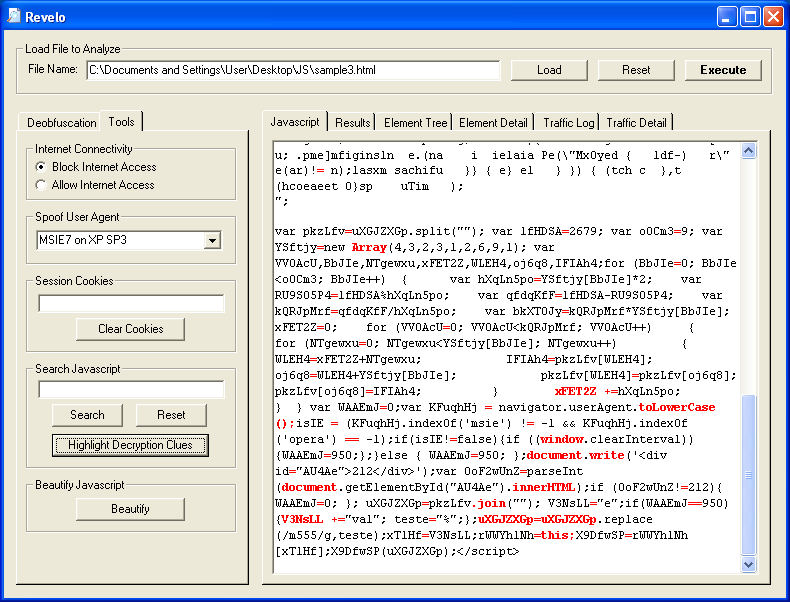Open the Spoof User Agent dropdown
790x602 pixels.
pos(211,240)
